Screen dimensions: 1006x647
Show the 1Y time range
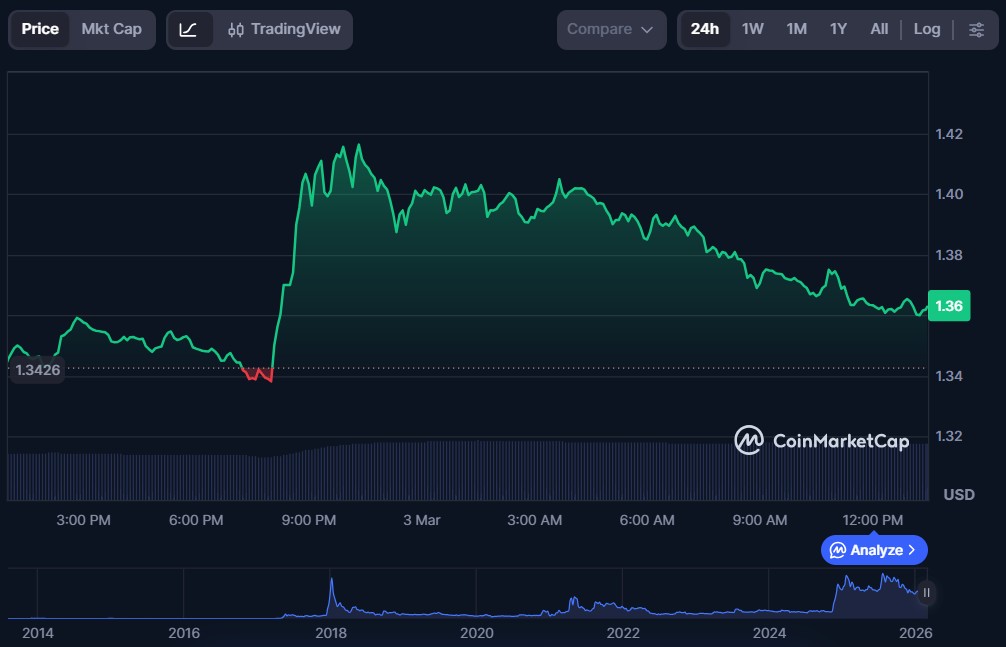coord(838,30)
